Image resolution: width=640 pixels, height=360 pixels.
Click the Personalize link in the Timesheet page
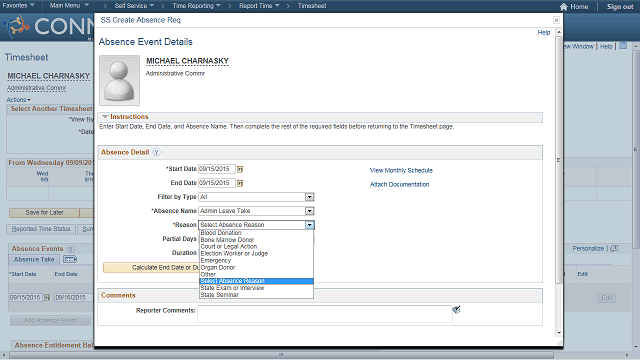point(588,248)
